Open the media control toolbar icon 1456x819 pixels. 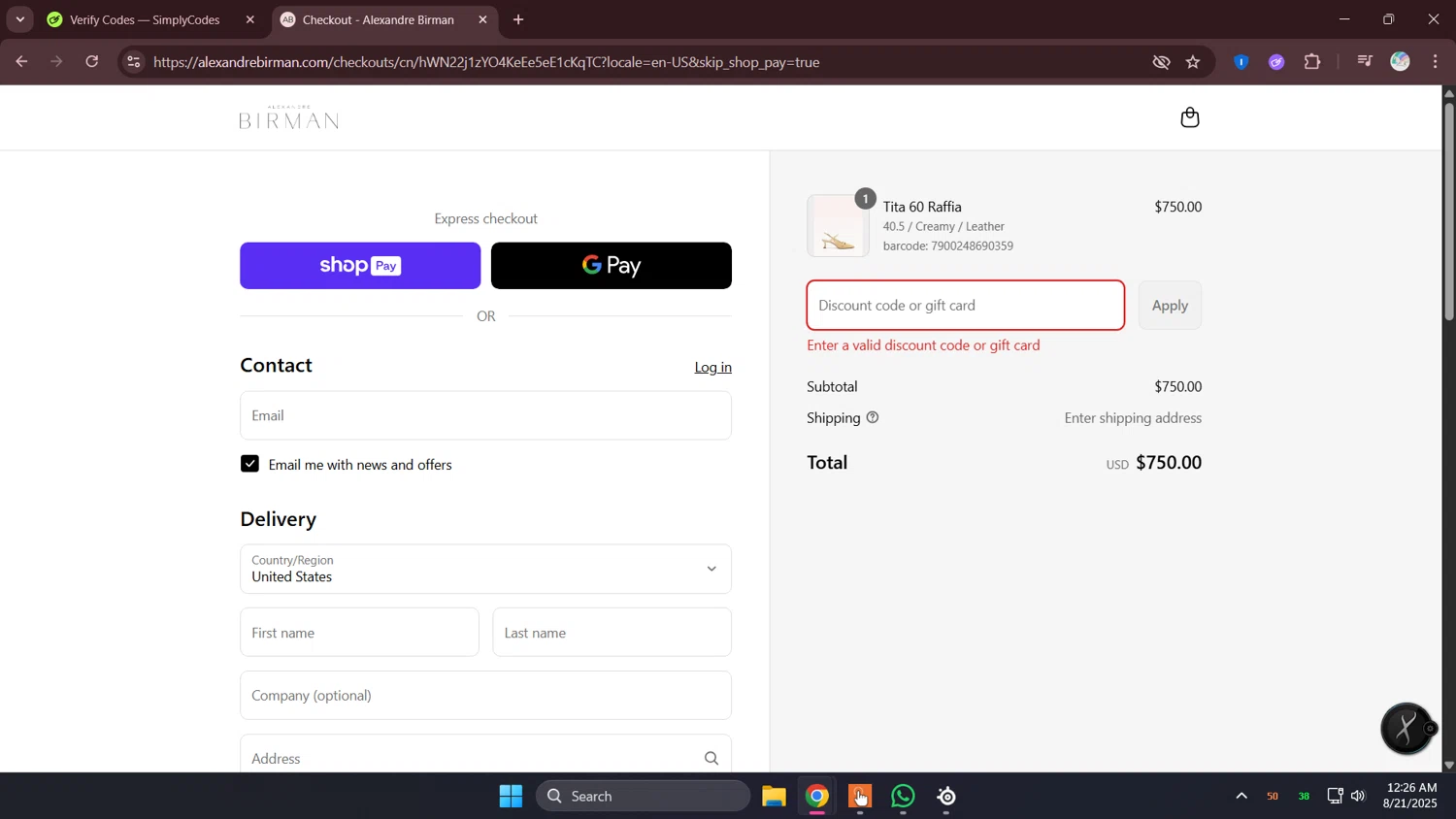pyautogui.click(x=1365, y=62)
